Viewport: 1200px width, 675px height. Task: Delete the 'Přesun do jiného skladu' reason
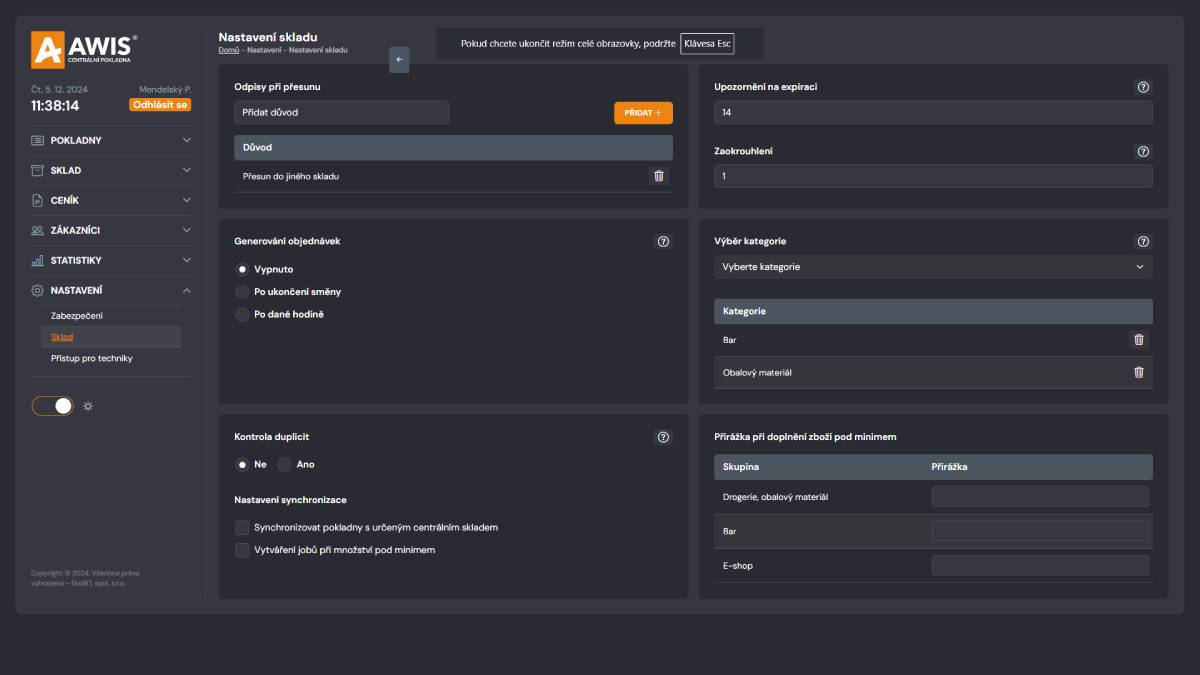(658, 176)
